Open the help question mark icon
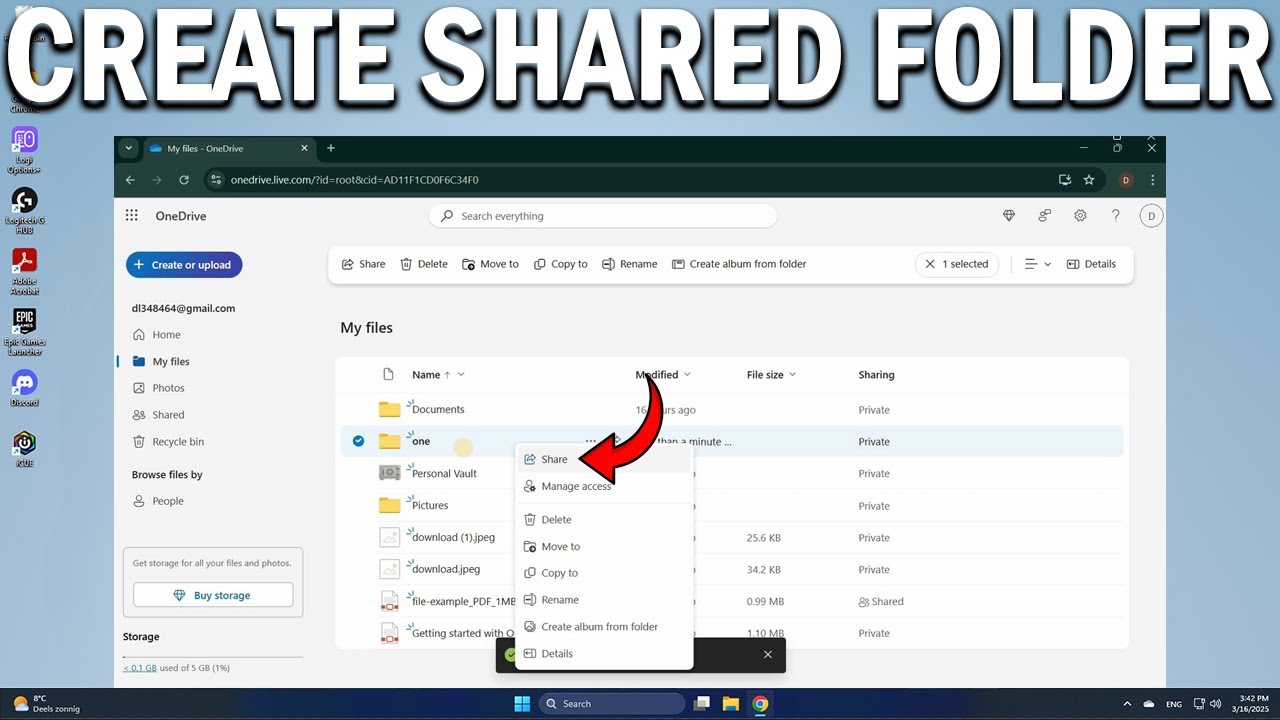Viewport: 1280px width, 720px height. pos(1116,216)
